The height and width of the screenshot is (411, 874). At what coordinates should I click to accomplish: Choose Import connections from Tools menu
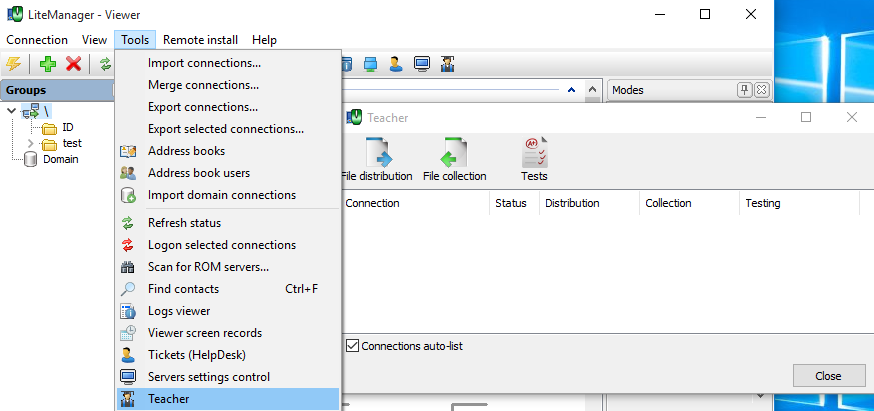[228, 63]
